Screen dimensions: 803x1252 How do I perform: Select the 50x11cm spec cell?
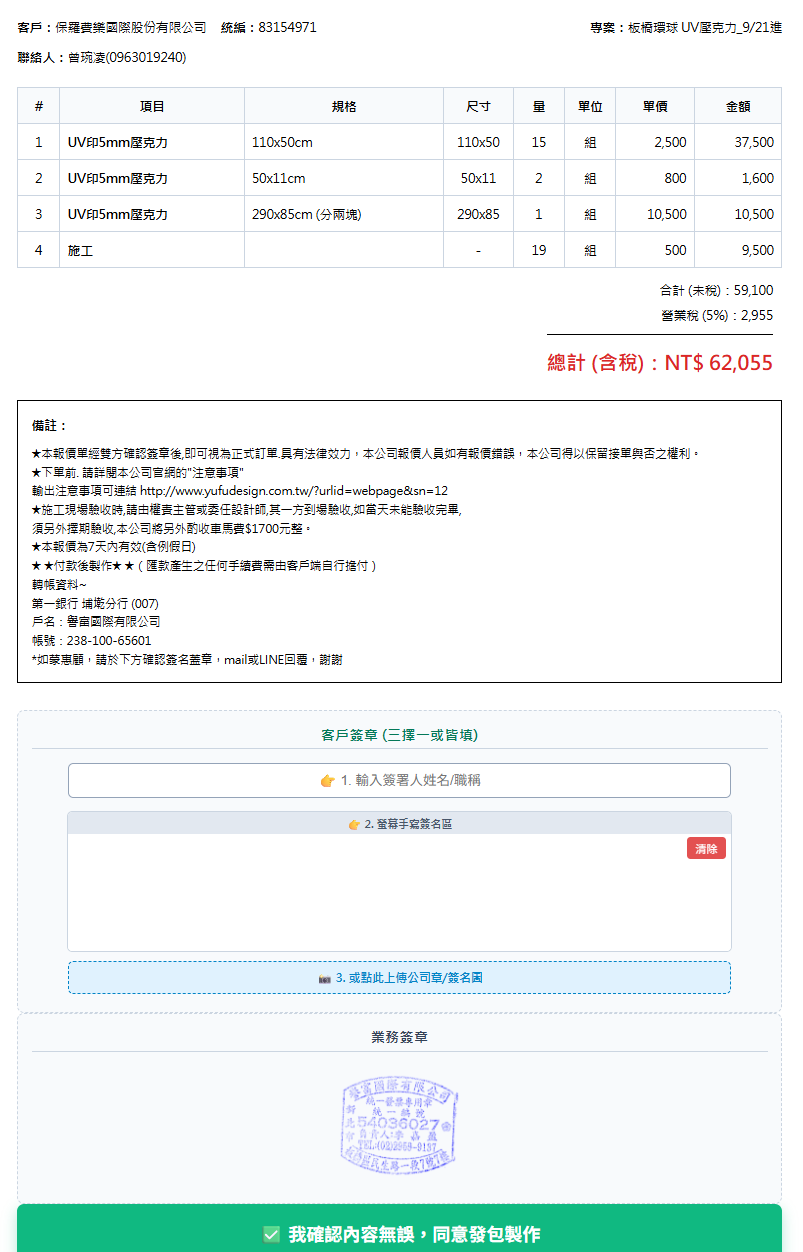pos(344,178)
